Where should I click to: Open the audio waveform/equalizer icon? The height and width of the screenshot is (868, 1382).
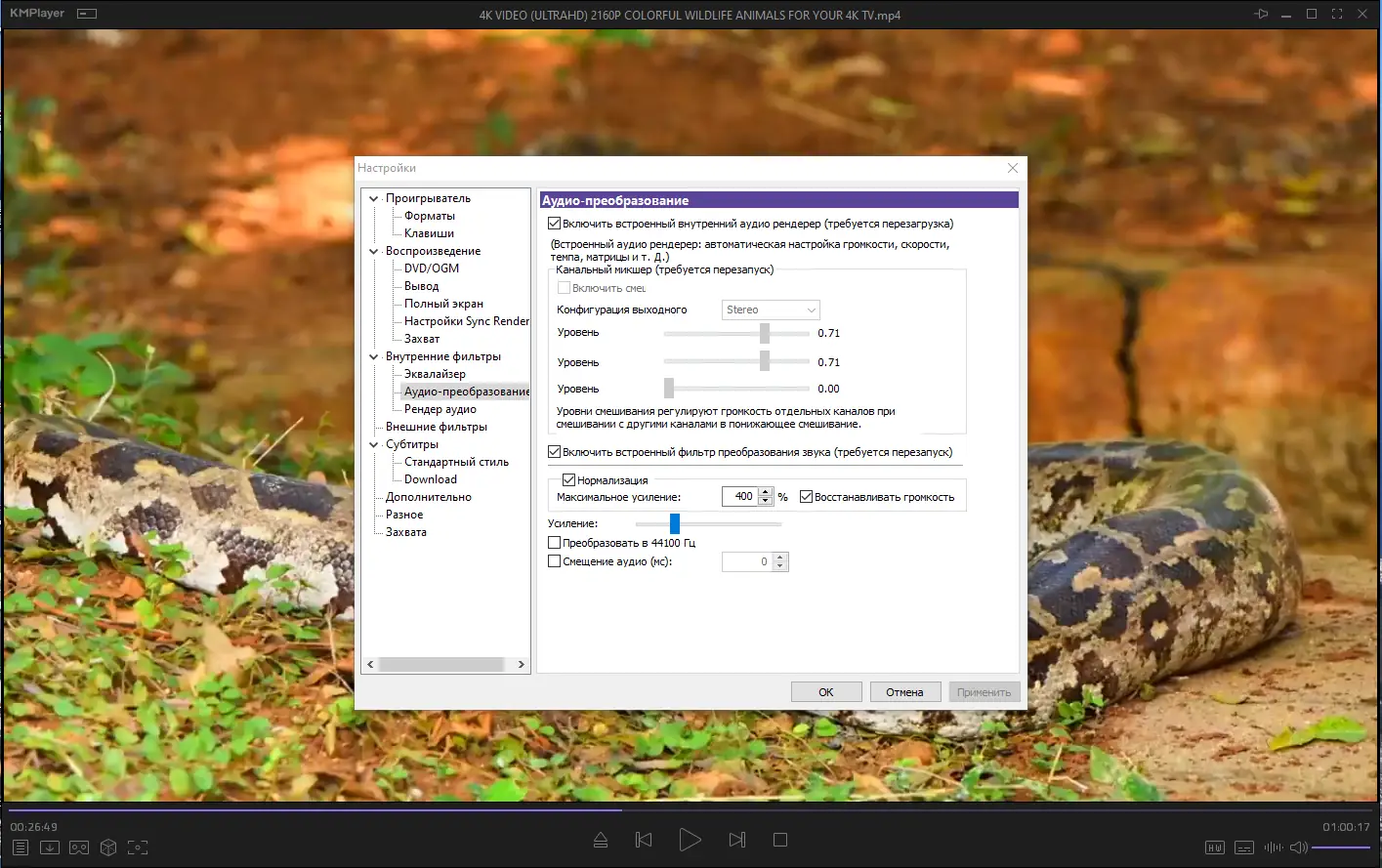pos(1274,847)
